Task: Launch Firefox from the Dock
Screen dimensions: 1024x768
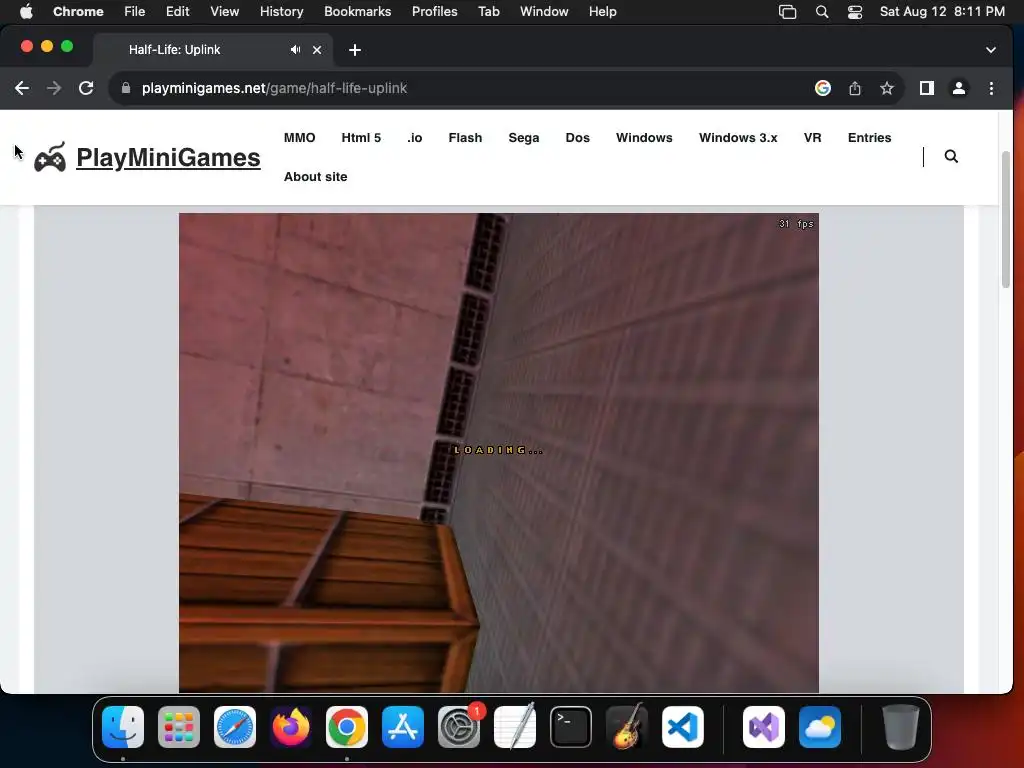Action: [291, 727]
